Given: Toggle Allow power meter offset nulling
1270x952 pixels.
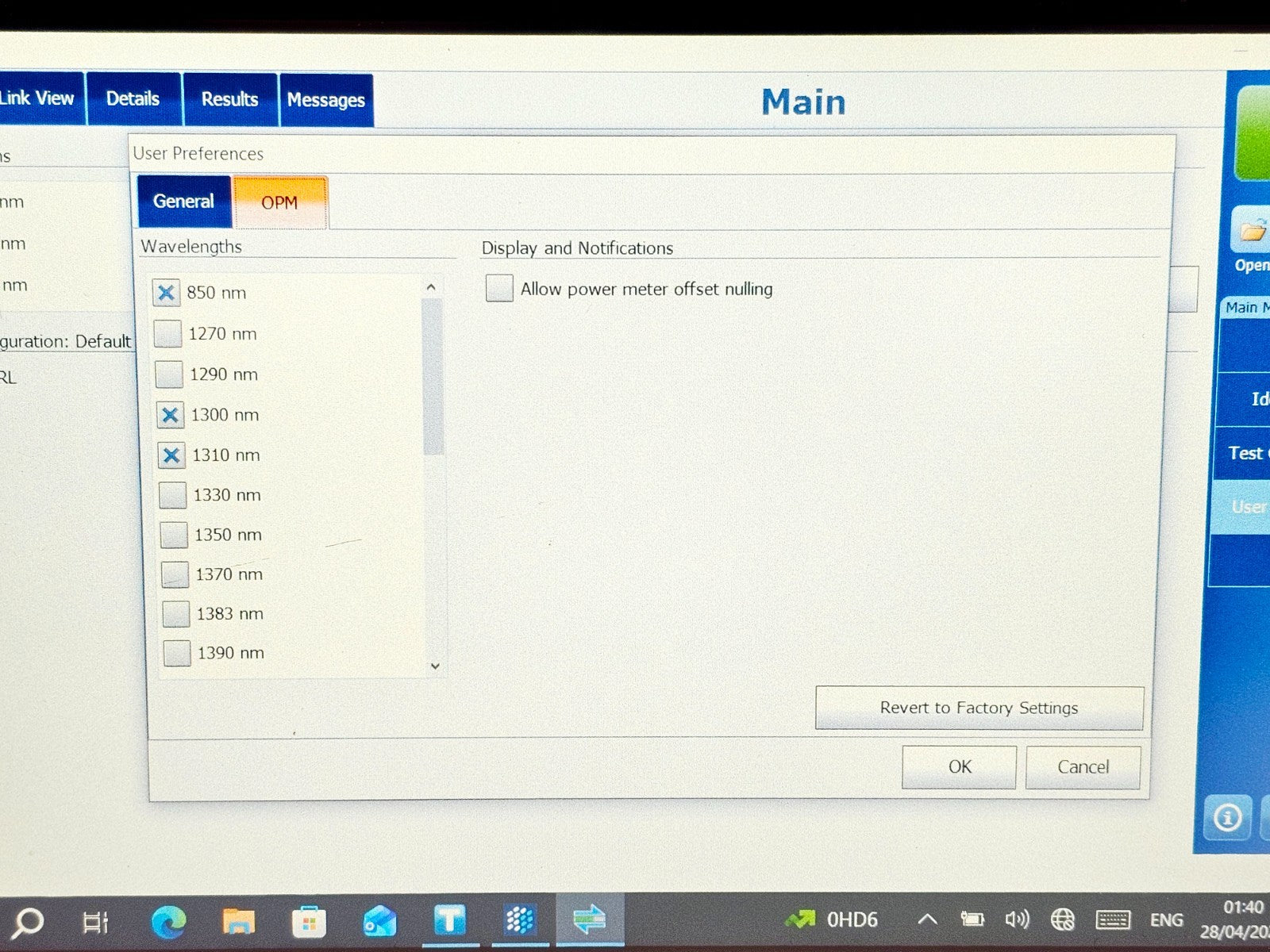Looking at the screenshot, I should (499, 288).
